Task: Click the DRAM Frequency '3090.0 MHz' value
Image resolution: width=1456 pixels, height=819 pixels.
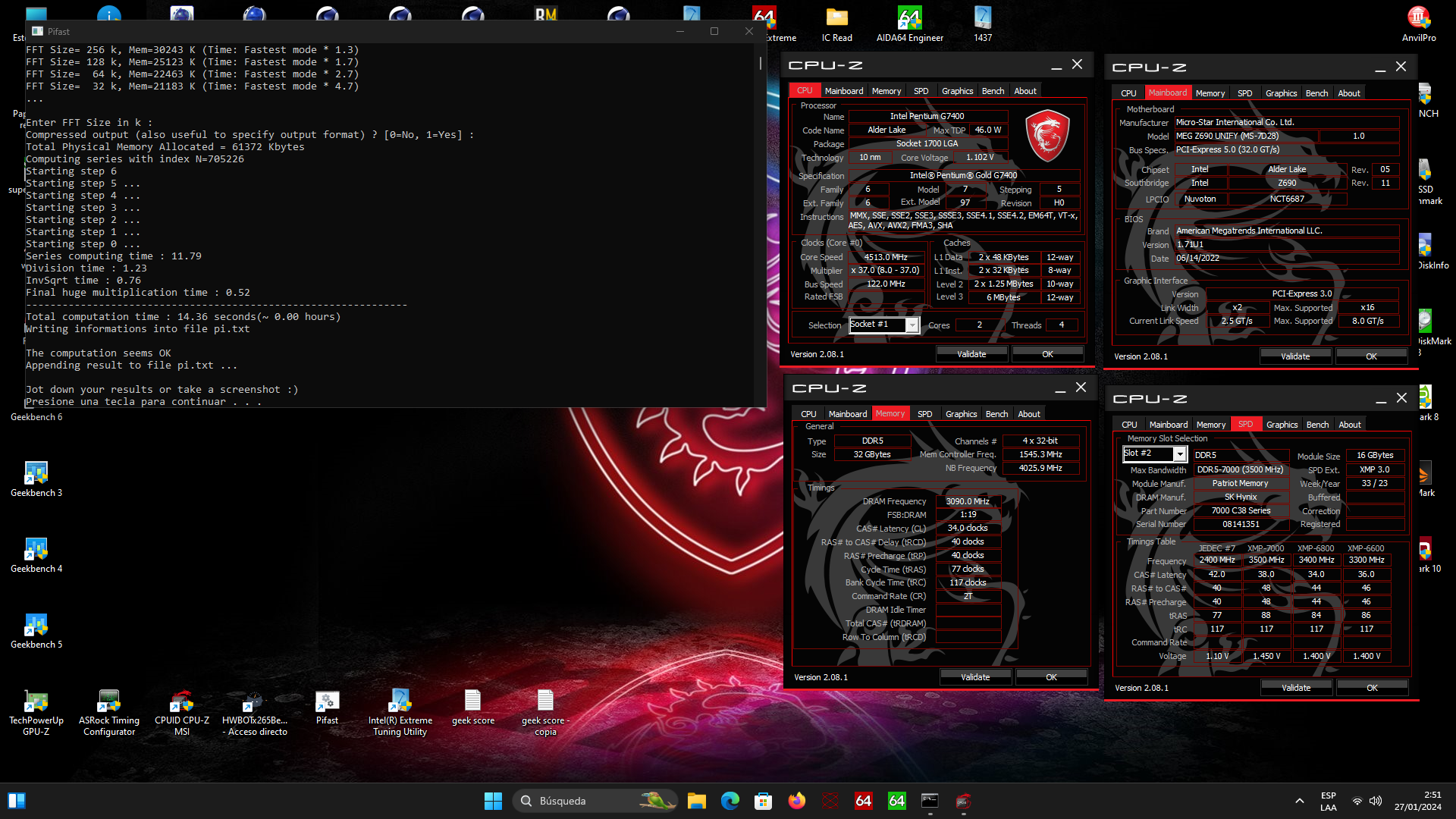Action: click(x=968, y=501)
